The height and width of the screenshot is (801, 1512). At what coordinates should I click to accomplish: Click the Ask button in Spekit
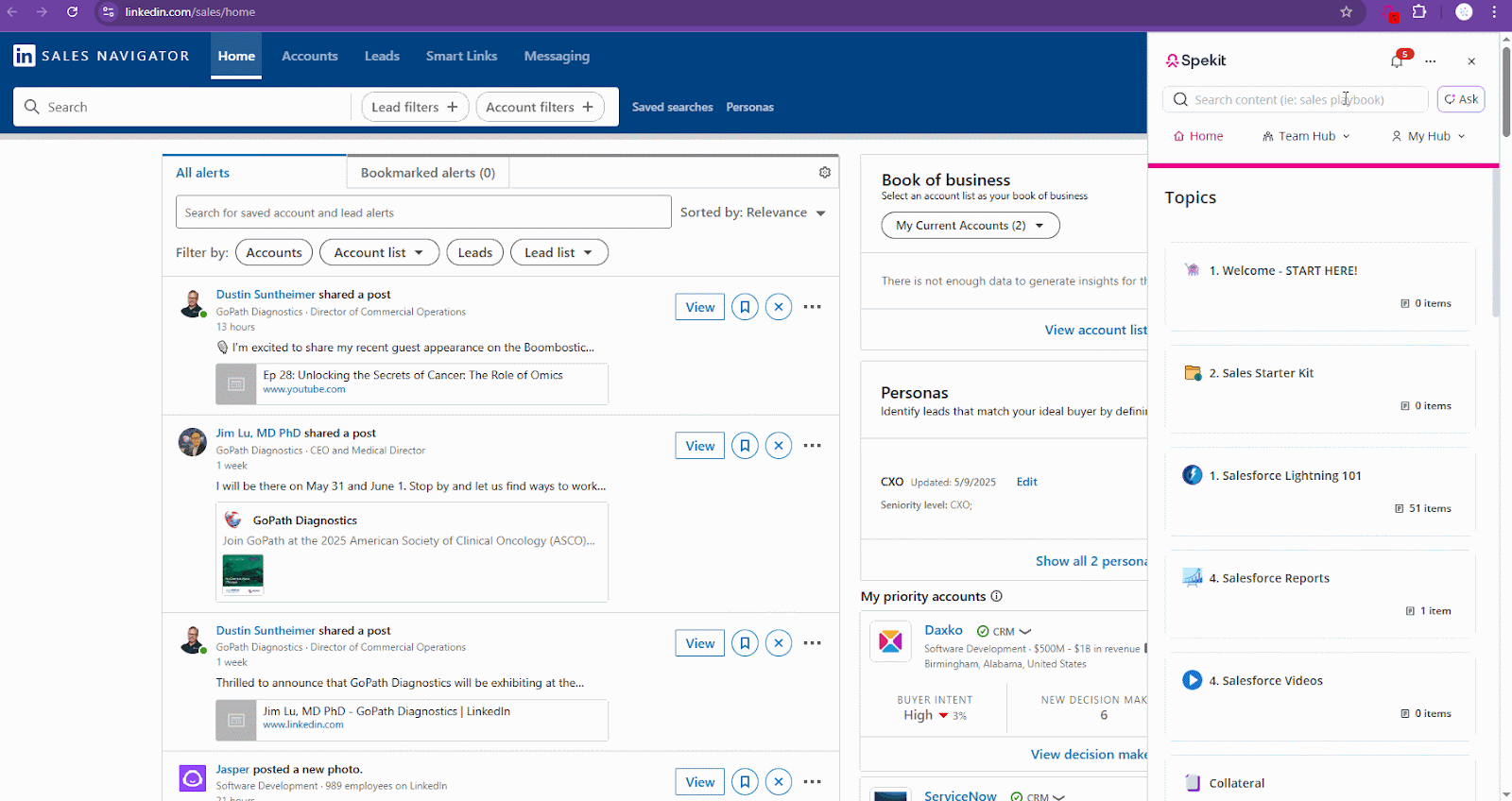1461,99
